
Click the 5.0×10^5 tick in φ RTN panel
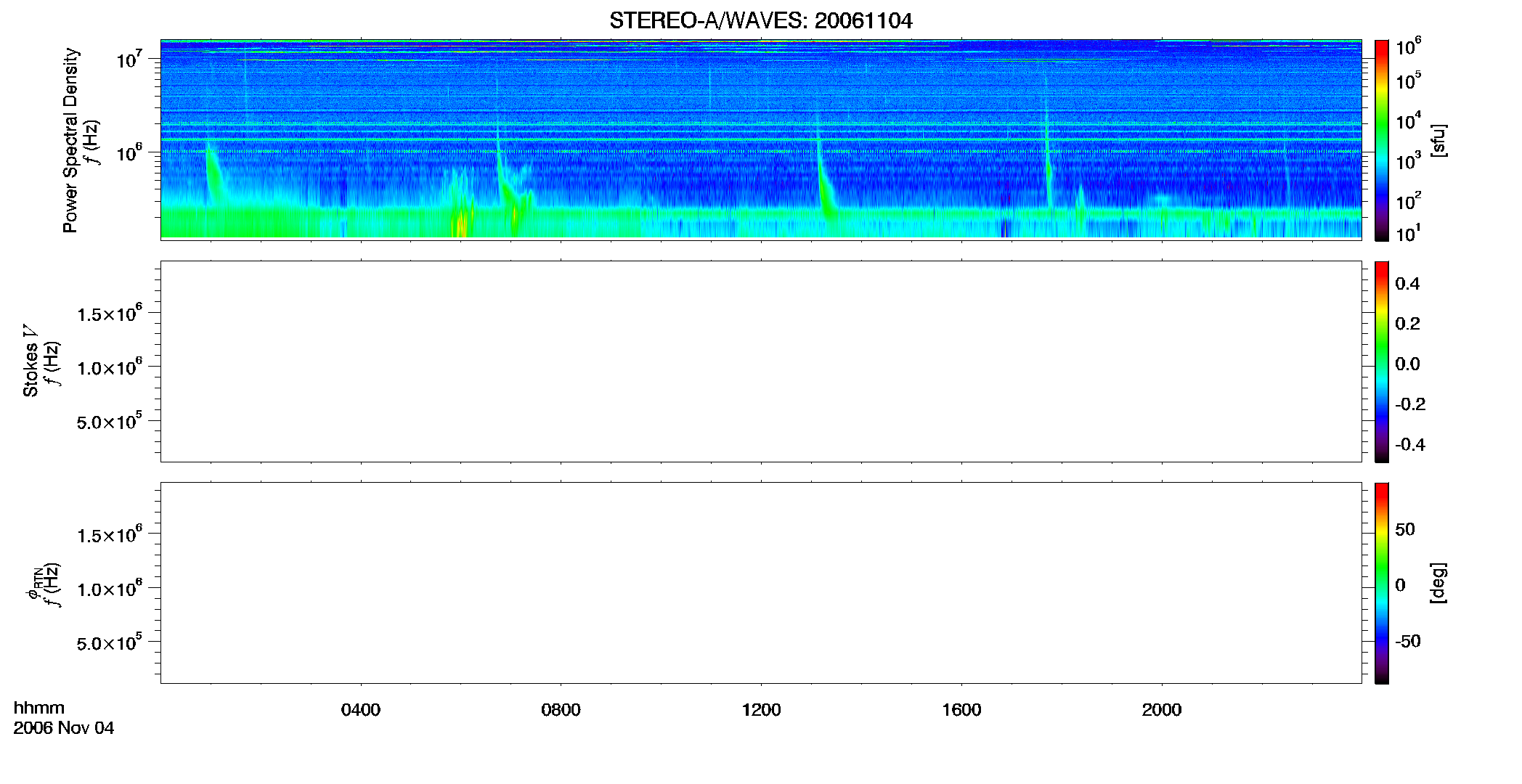point(110,642)
